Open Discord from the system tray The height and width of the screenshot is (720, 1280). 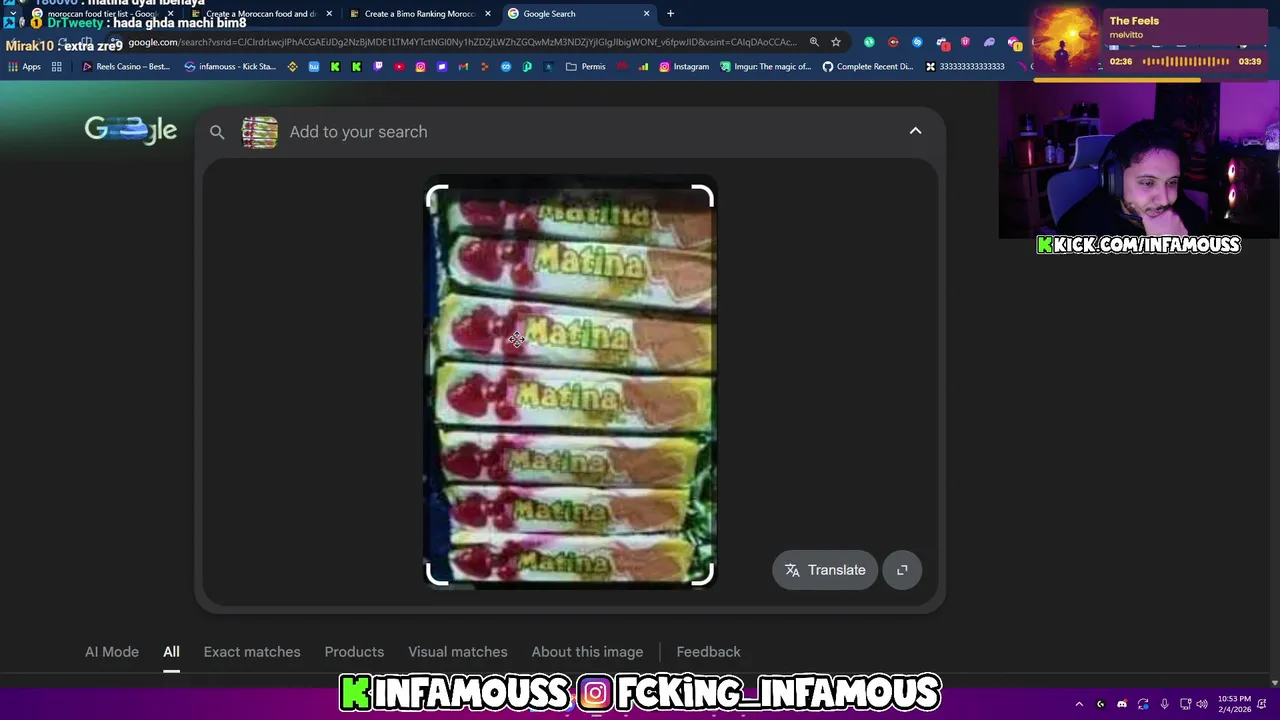(1122, 704)
